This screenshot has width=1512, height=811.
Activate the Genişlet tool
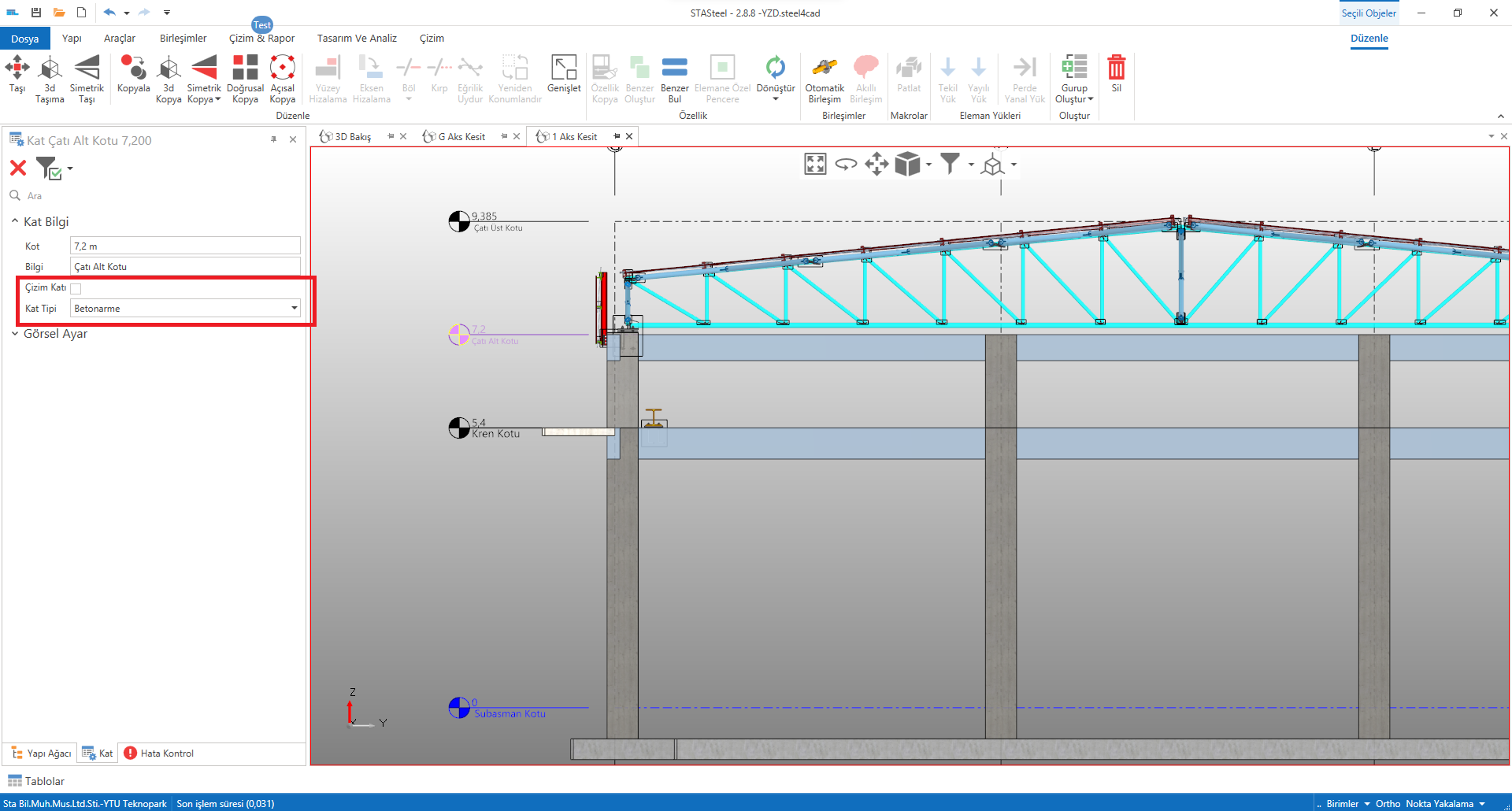pos(564,75)
